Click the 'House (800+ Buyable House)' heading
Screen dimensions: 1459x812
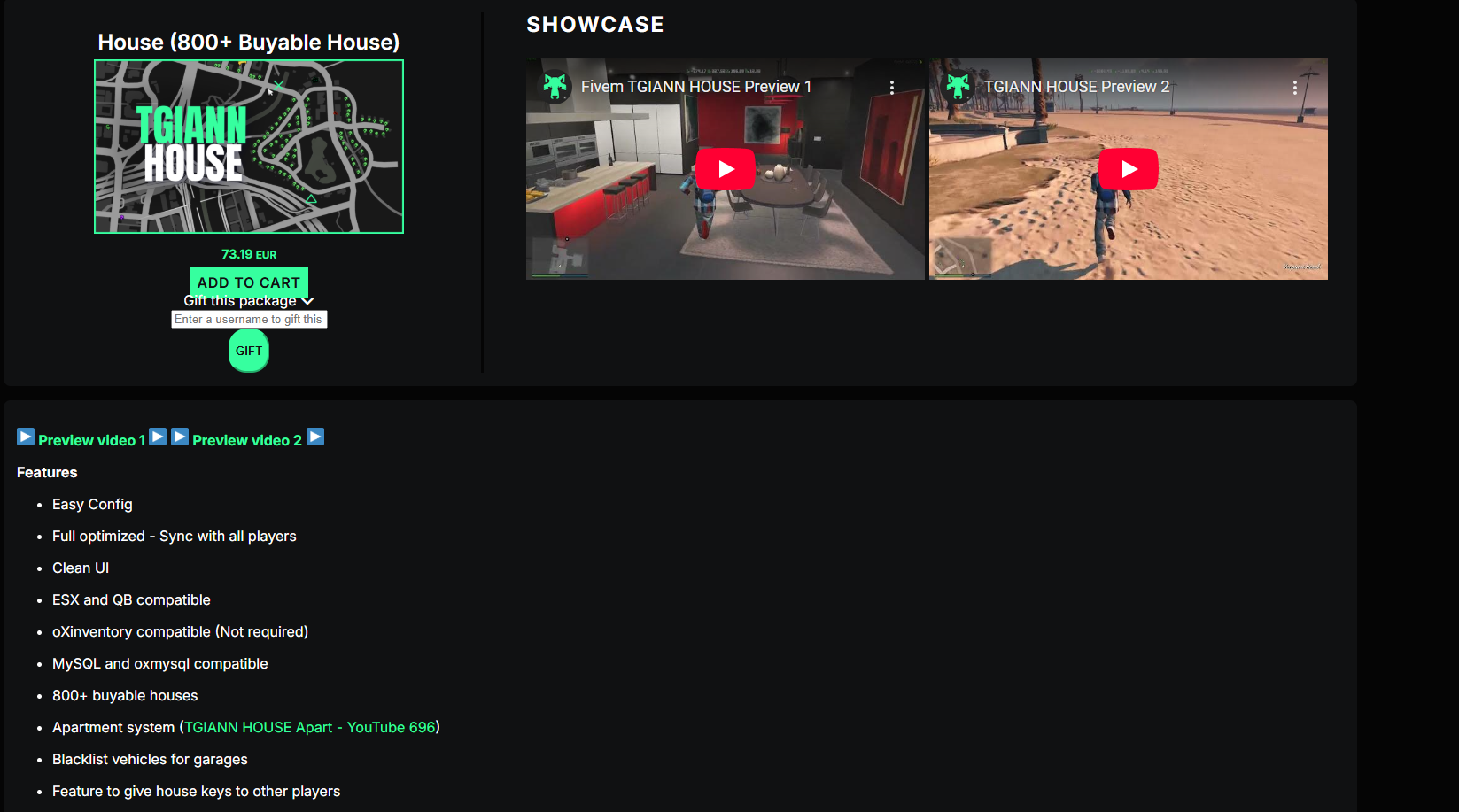pos(249,42)
